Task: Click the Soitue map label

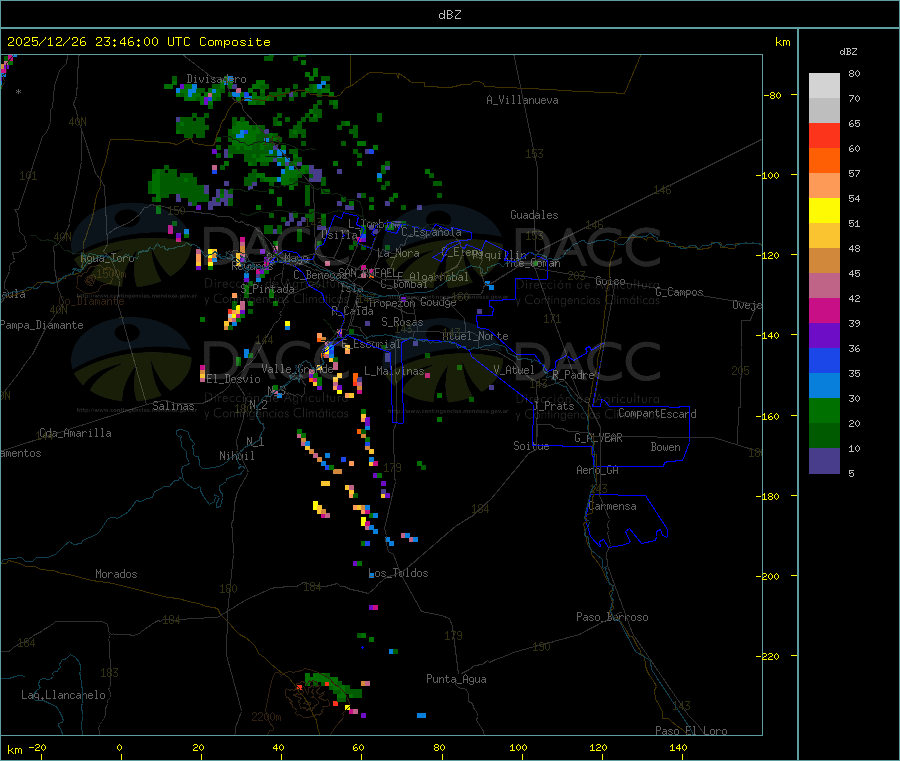Action: [x=531, y=446]
